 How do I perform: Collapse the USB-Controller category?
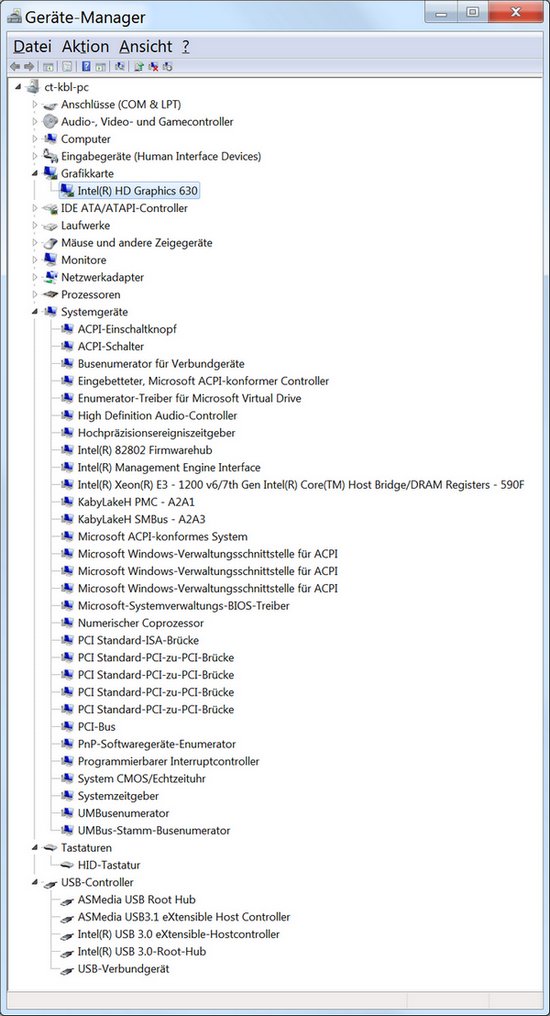point(35,883)
